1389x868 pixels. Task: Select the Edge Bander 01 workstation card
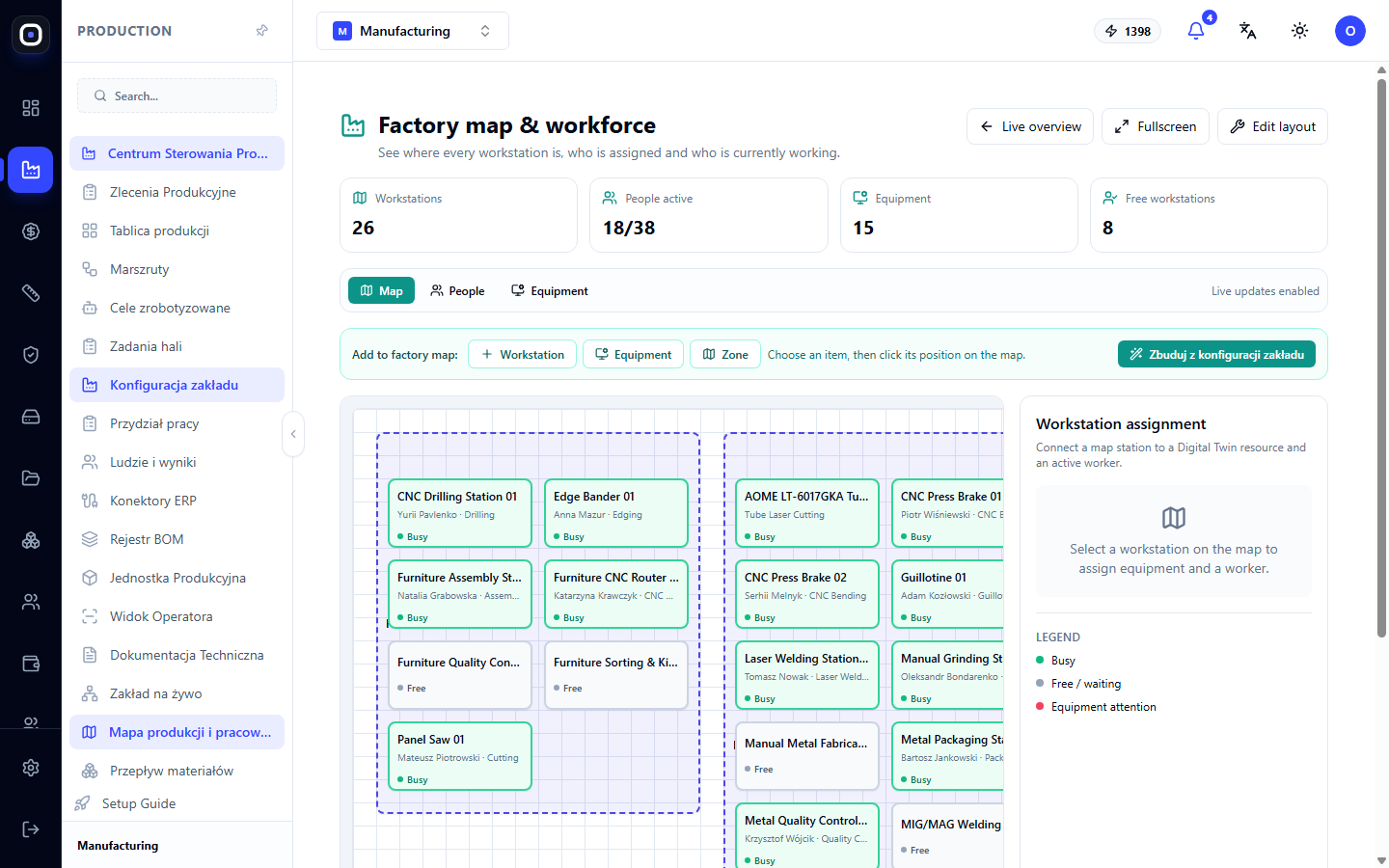point(616,513)
